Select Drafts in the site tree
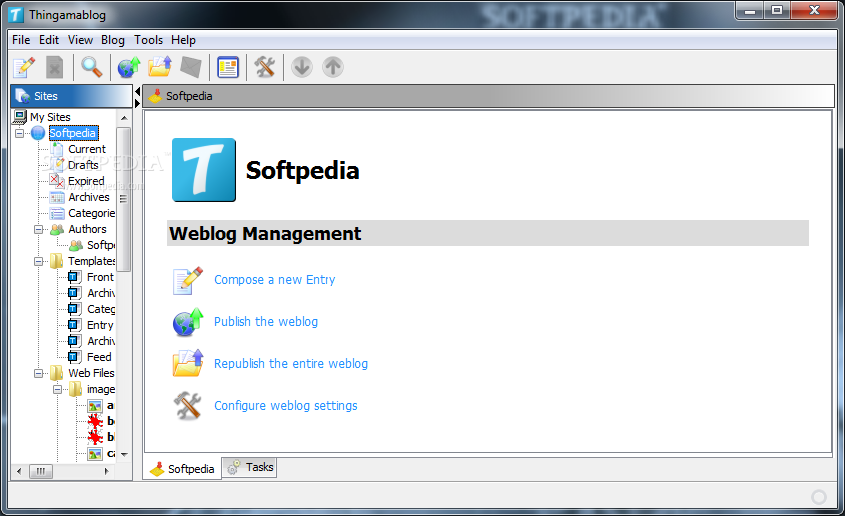The height and width of the screenshot is (516, 845). point(83,165)
